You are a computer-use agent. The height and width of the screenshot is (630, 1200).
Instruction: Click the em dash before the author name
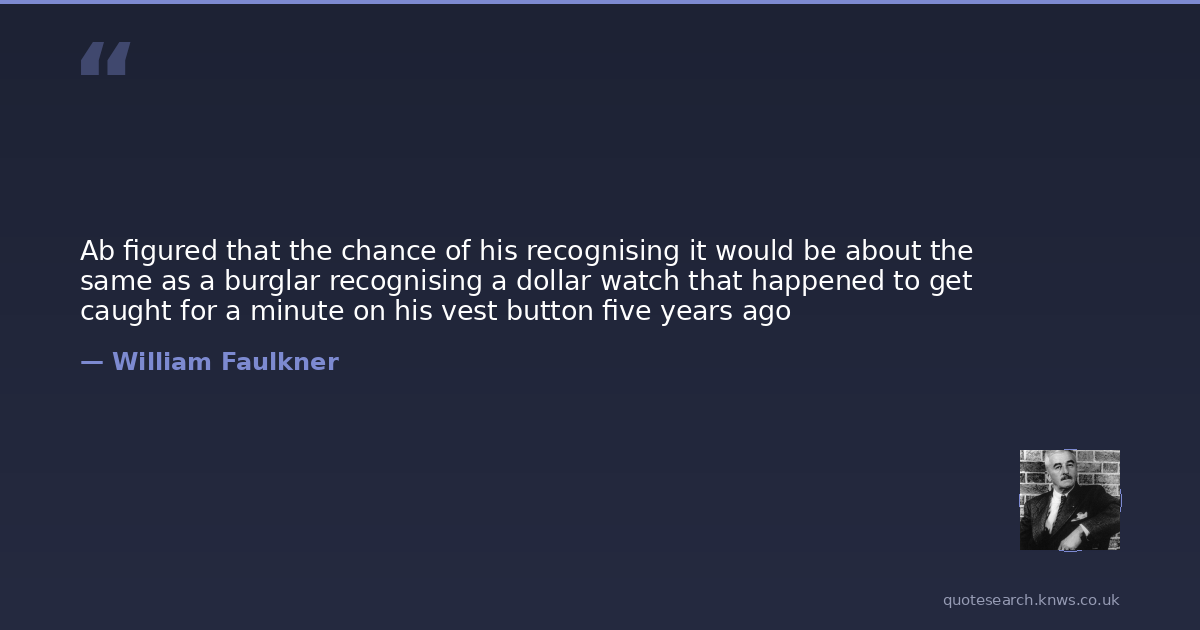pos(91,363)
